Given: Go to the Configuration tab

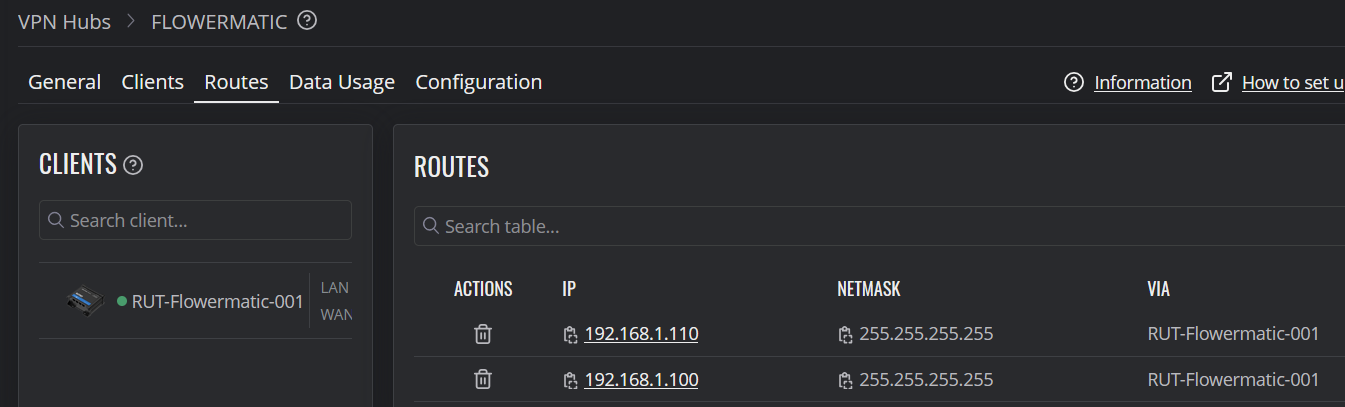Looking at the screenshot, I should 479,82.
